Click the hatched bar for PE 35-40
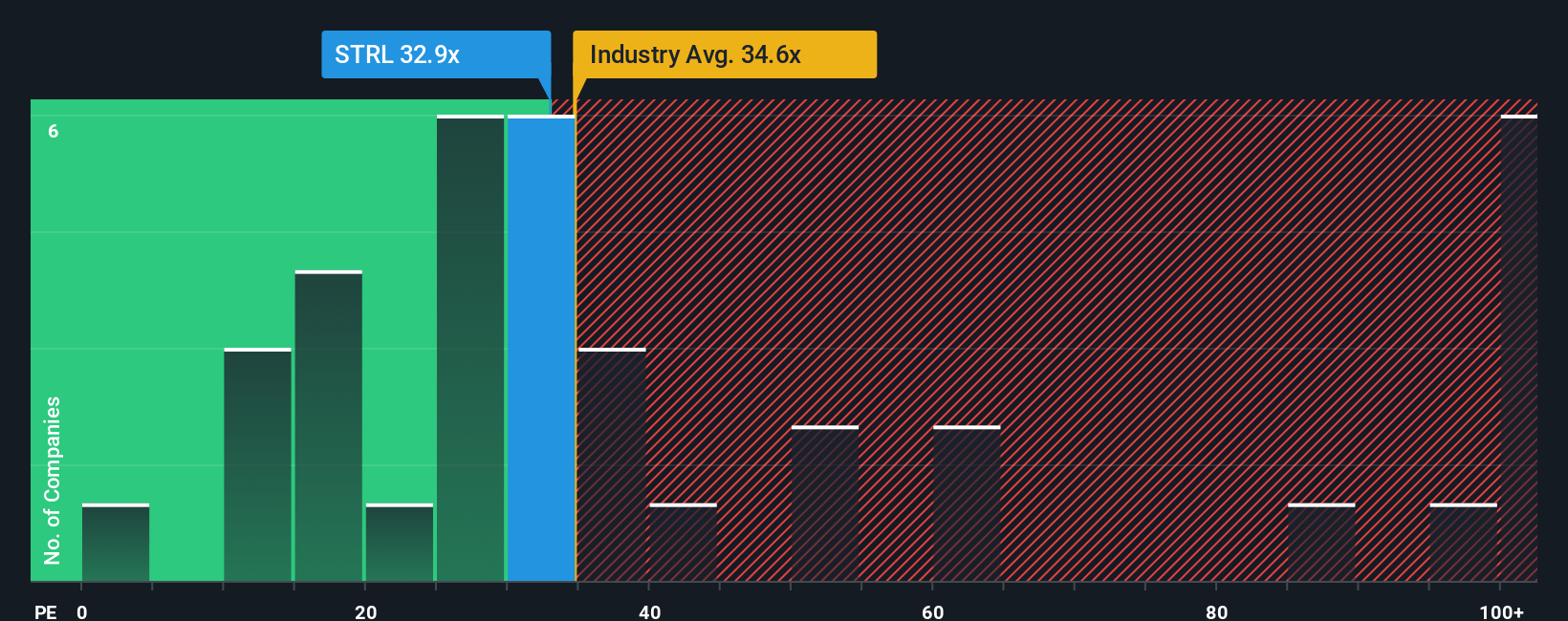1568x621 pixels. coord(612,465)
